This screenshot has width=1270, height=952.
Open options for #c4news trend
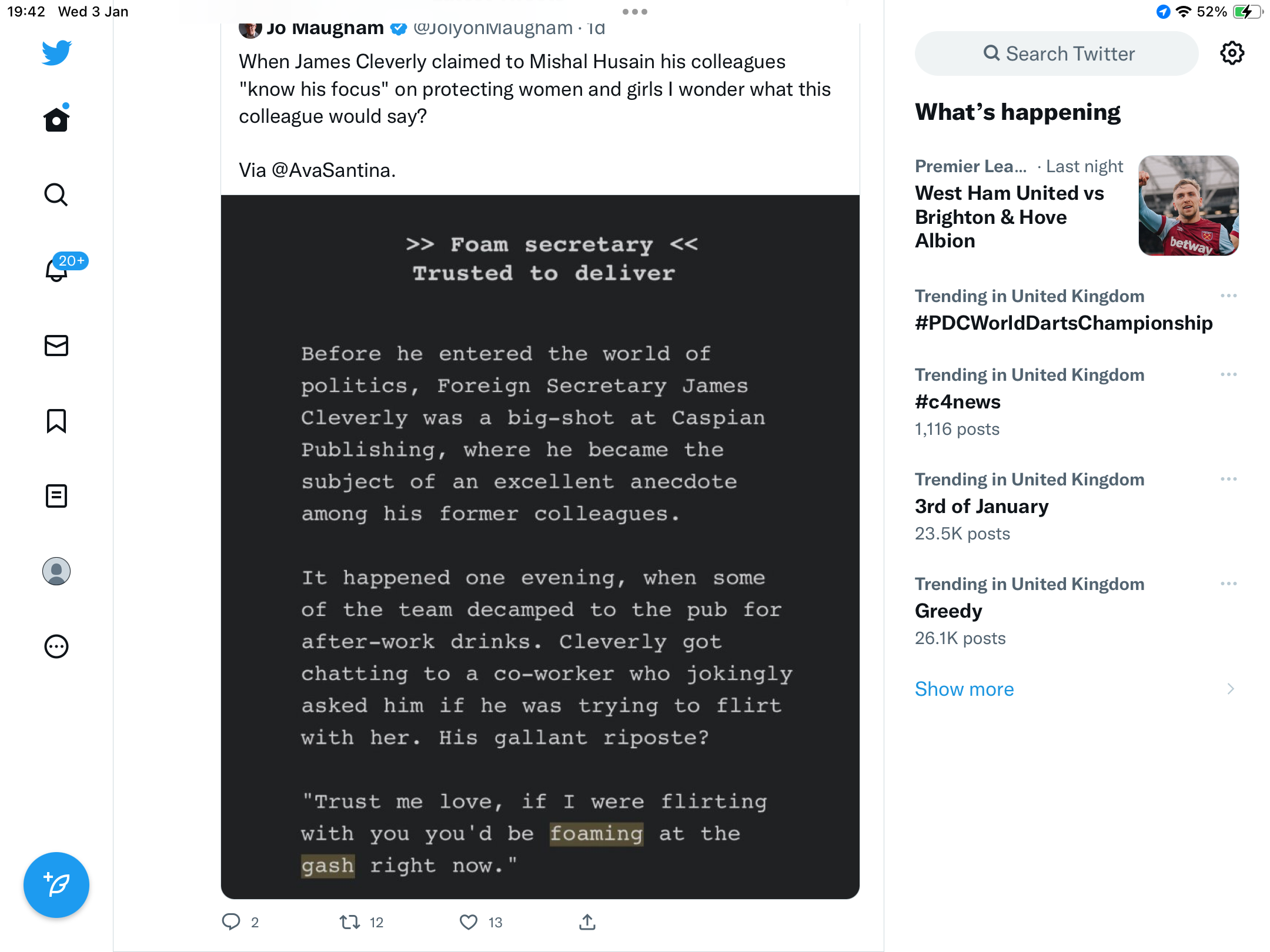(1229, 374)
